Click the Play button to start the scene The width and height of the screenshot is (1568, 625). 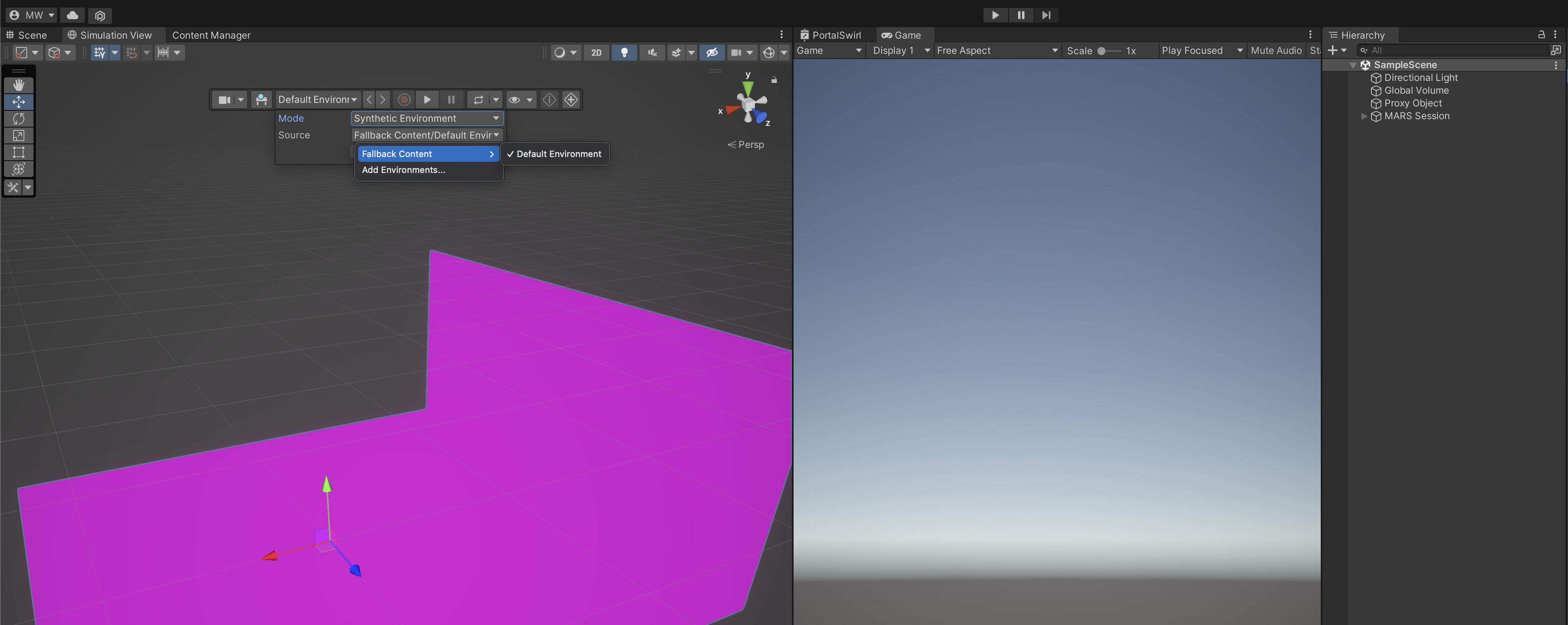[995, 15]
